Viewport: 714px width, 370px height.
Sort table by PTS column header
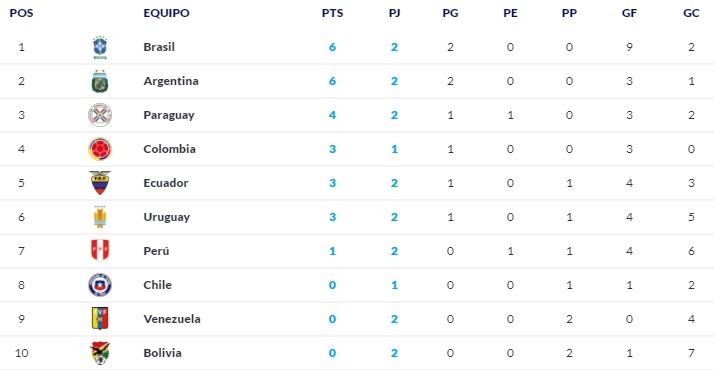tap(332, 13)
